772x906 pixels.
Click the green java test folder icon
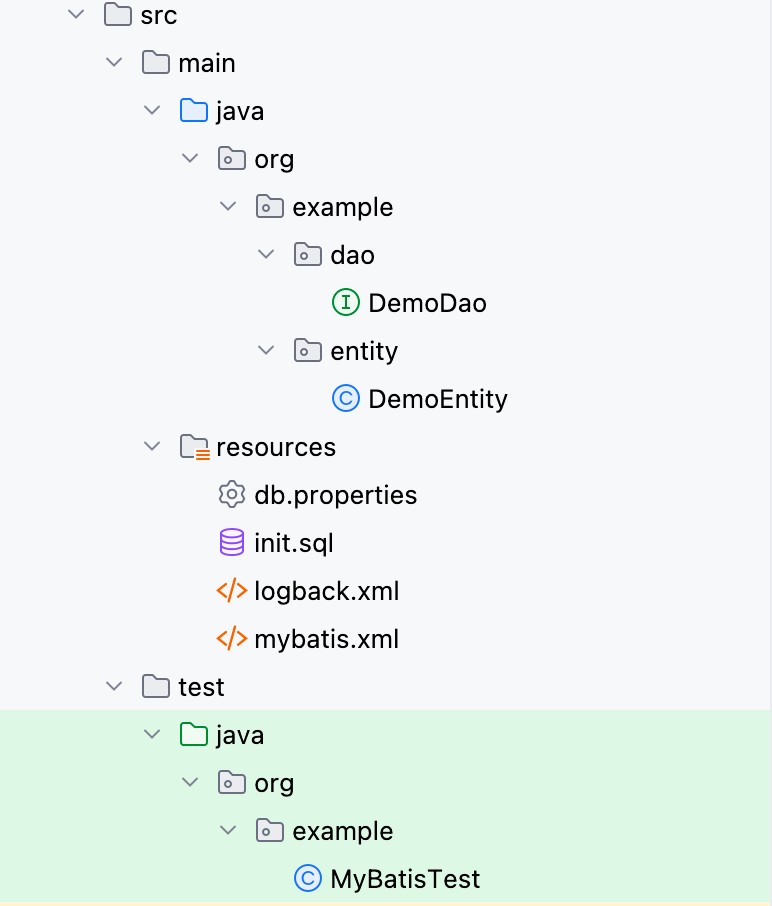(194, 734)
